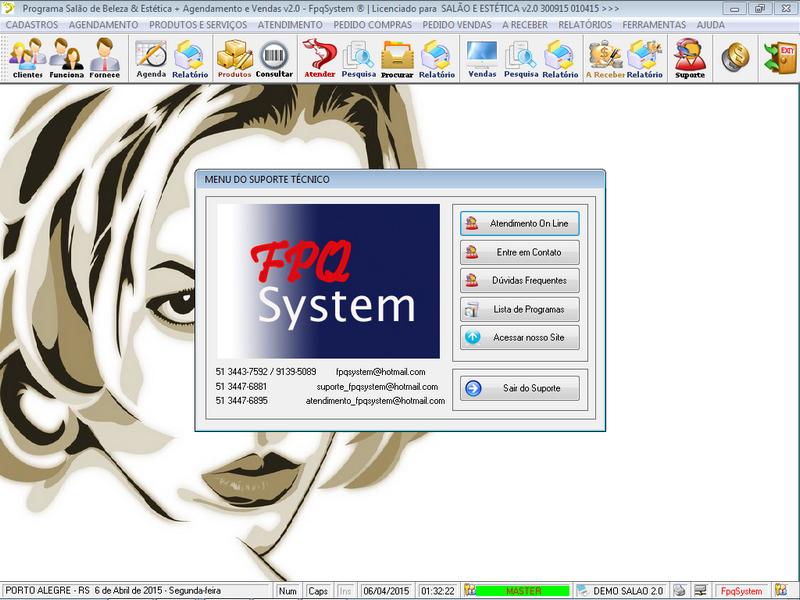Click the FpqSystem status bar label
Viewport: 800px width, 600px height.
[741, 591]
